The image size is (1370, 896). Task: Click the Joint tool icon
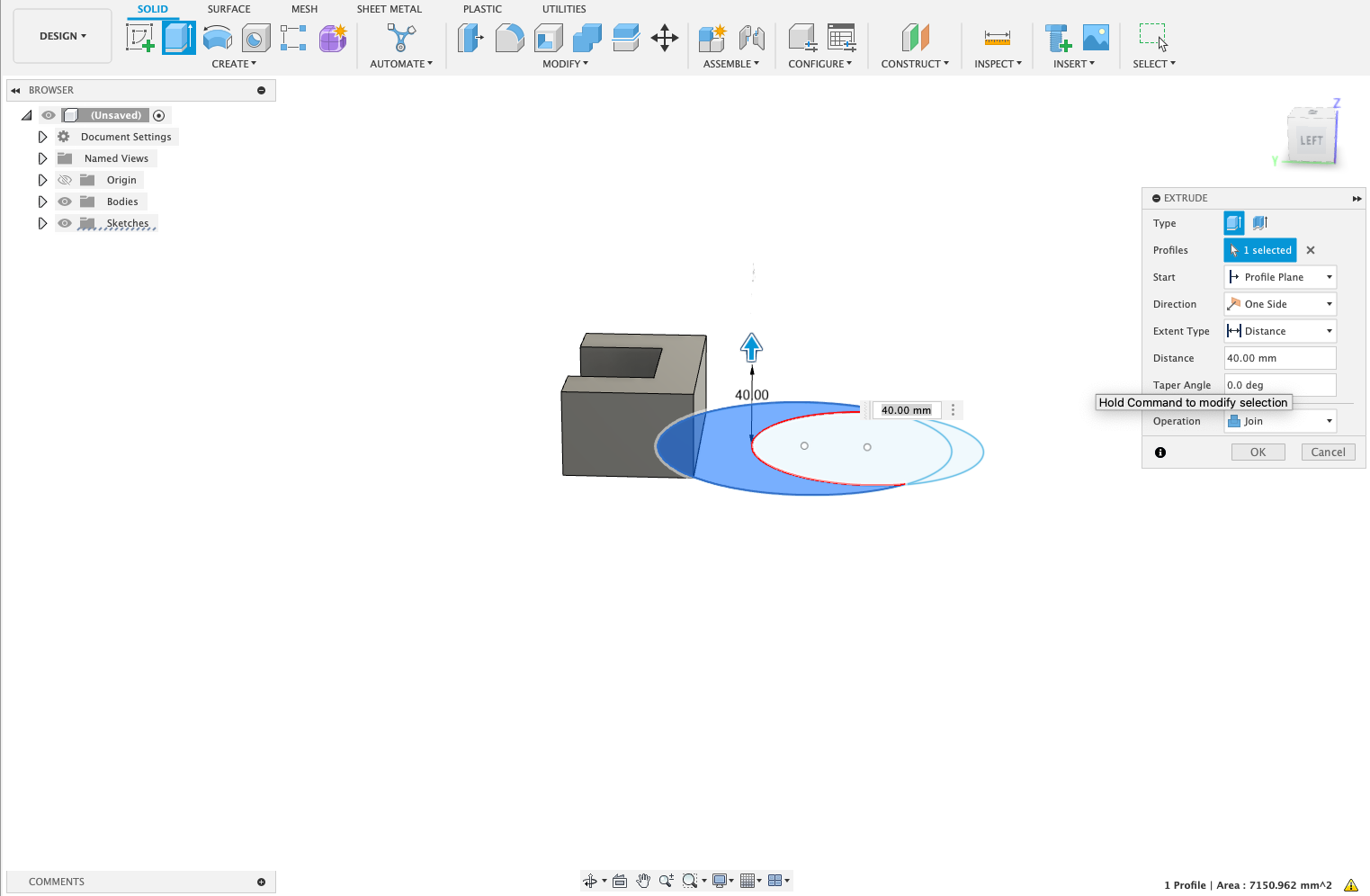point(751,38)
